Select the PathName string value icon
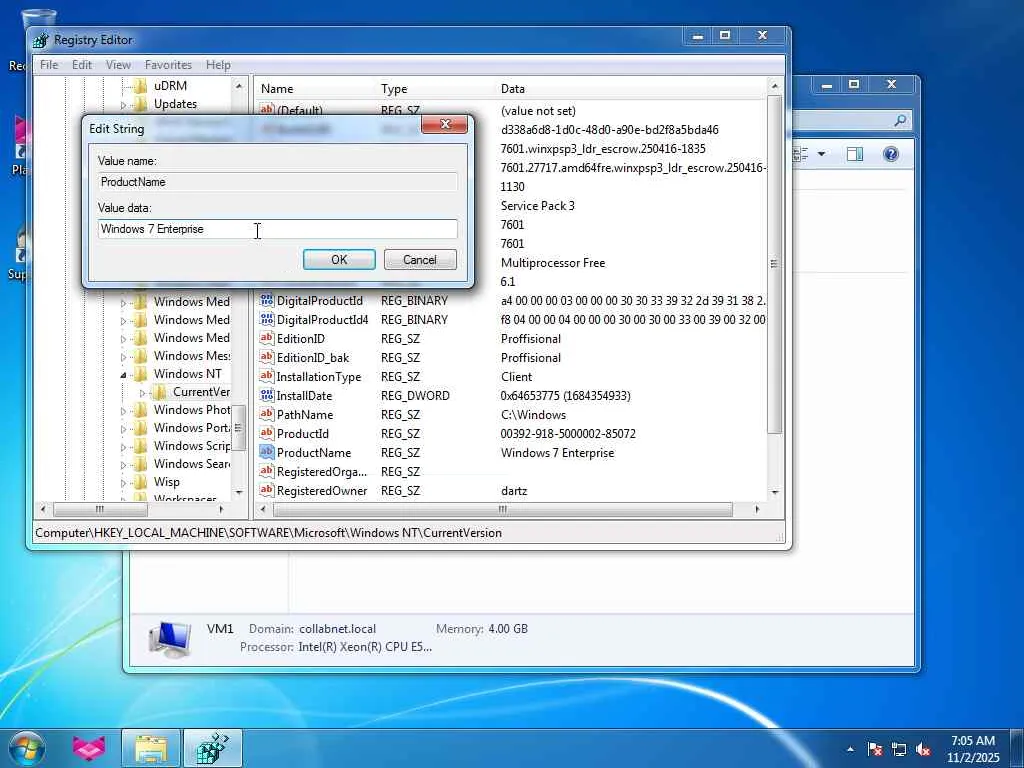Screen dimensions: 1024x768 [266, 414]
